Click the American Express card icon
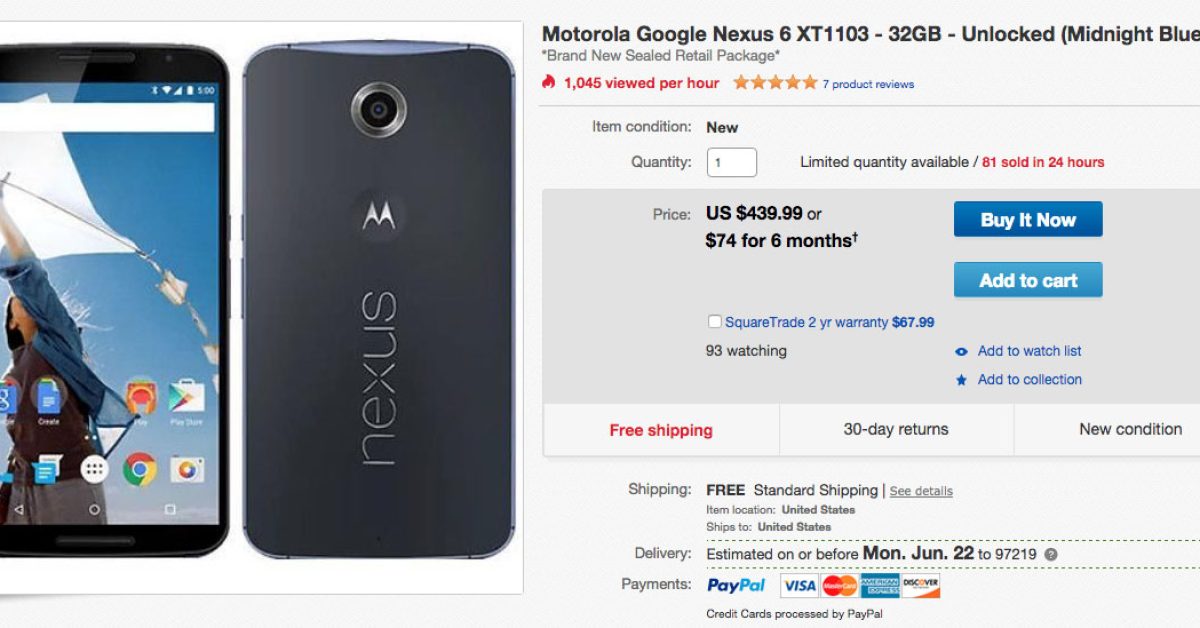1200x628 pixels. [x=880, y=586]
